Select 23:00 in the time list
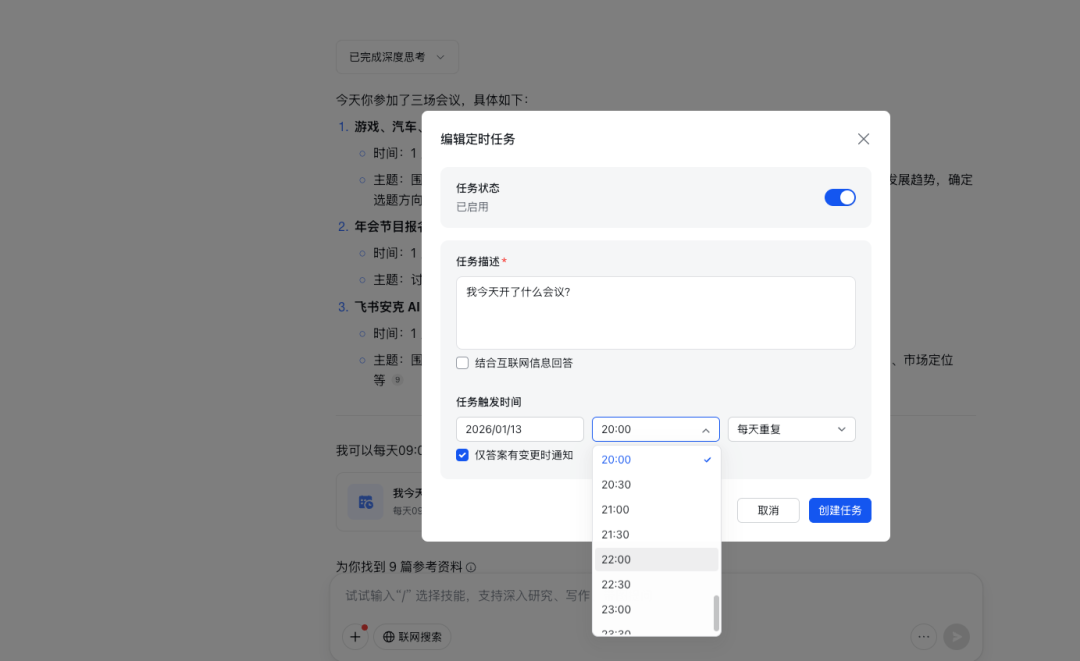Screen dimensions: 1080x661 point(656,609)
